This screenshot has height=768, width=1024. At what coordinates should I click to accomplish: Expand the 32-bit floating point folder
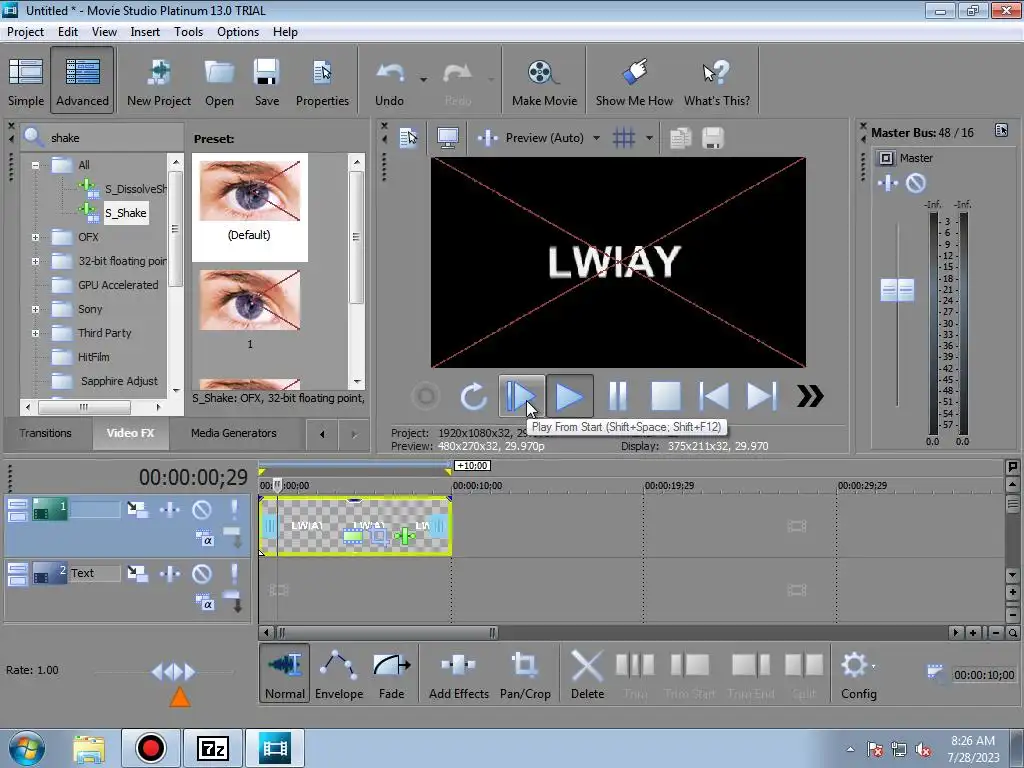[x=36, y=261]
